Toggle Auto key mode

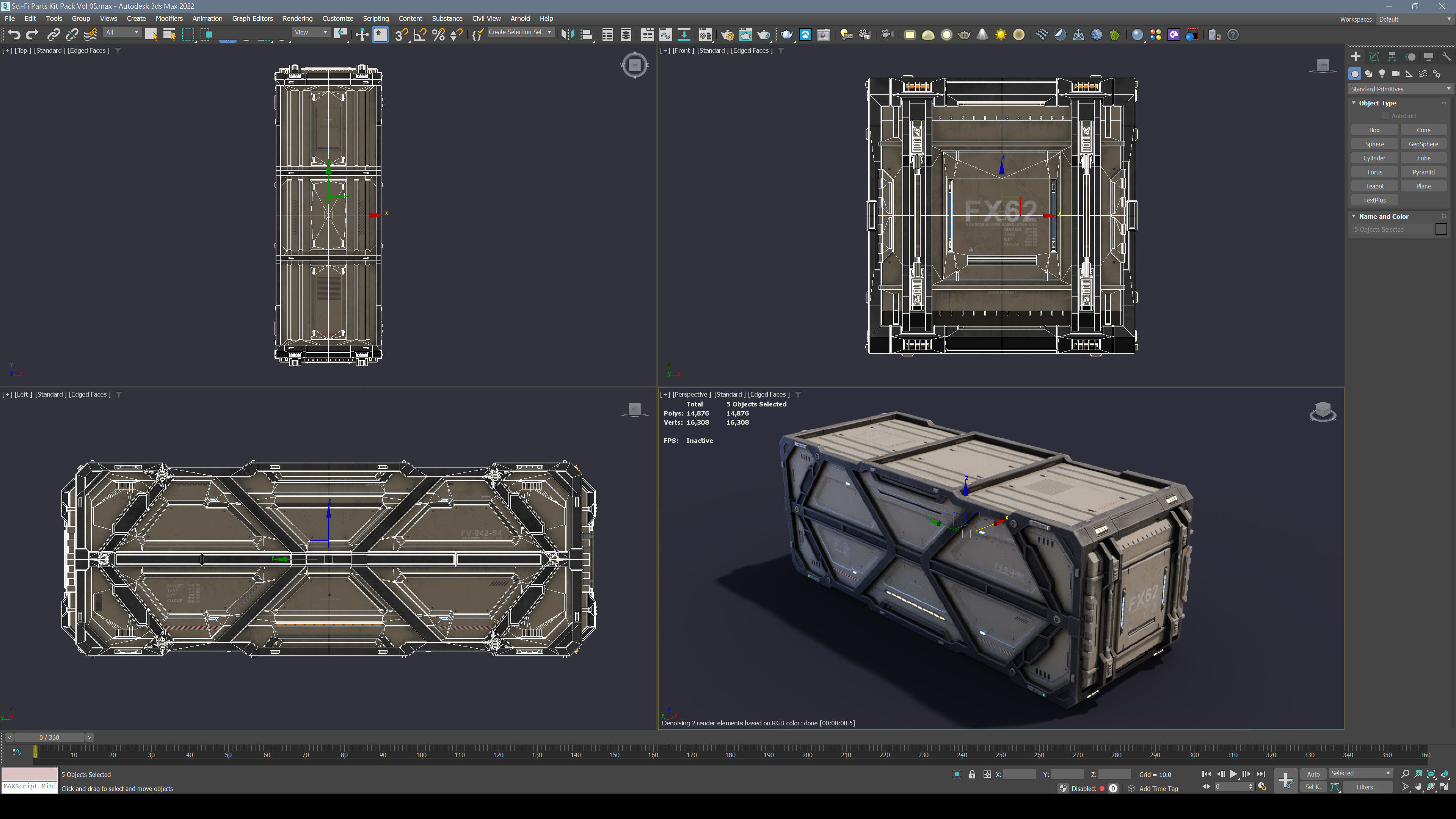tap(1313, 774)
